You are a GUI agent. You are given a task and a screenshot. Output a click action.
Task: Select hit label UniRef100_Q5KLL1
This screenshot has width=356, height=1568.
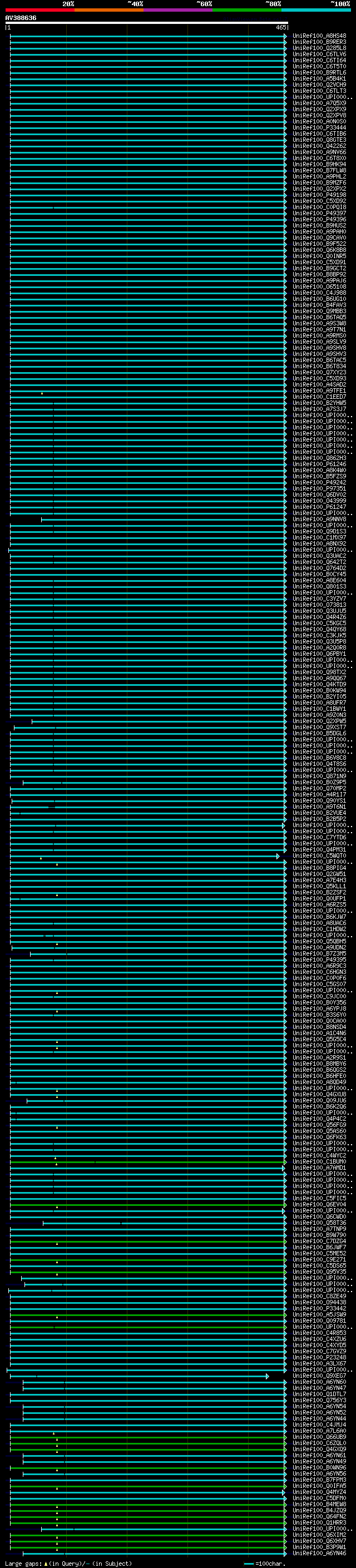click(x=319, y=886)
